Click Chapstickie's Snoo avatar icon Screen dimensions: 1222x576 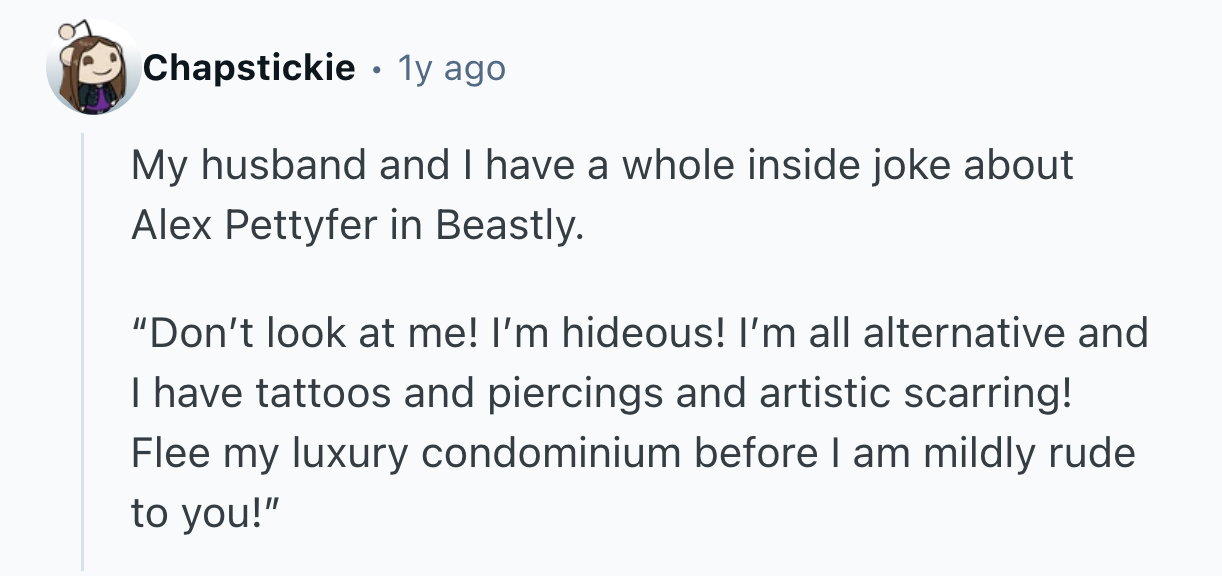pyautogui.click(x=94, y=68)
